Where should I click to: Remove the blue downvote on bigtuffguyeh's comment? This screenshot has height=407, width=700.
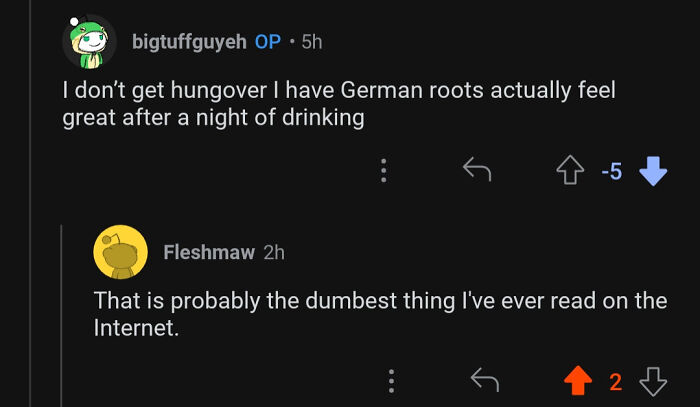[652, 172]
